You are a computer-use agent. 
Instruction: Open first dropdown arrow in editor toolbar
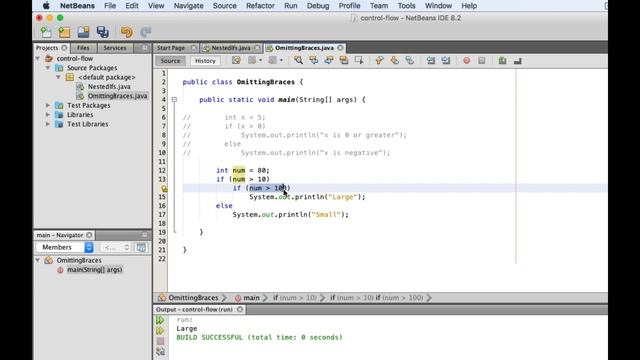(260, 60)
